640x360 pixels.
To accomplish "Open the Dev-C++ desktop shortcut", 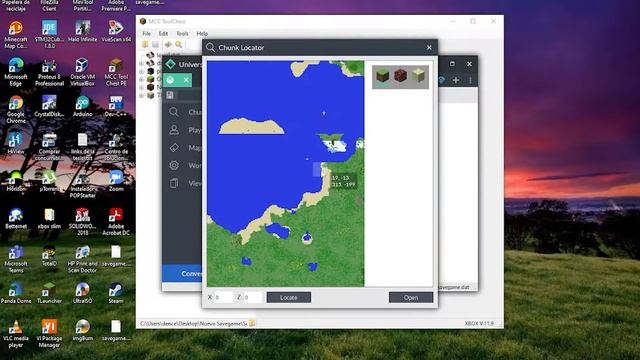I will (x=116, y=107).
